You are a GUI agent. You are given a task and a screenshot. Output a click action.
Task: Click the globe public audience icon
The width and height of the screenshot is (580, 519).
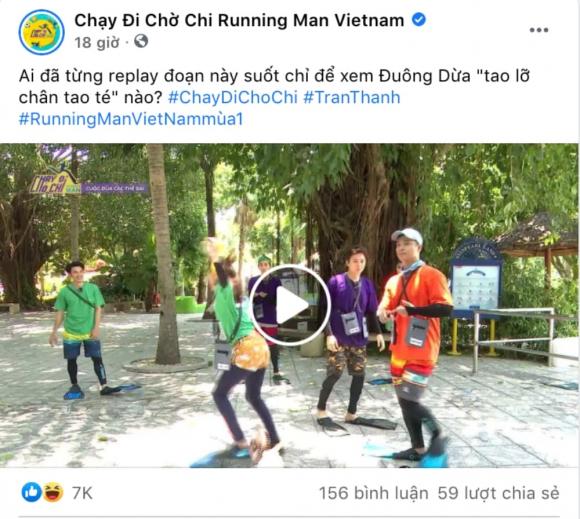coord(141,41)
